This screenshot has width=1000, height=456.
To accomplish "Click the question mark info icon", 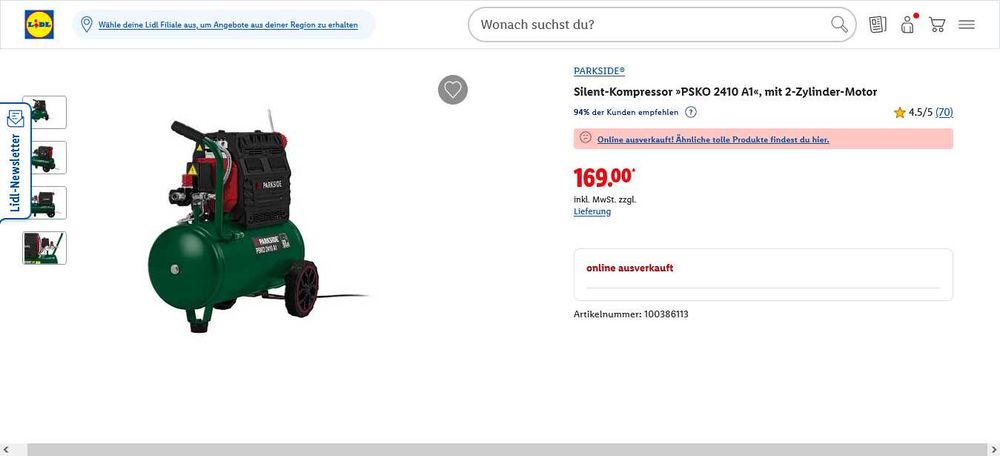I will [691, 112].
